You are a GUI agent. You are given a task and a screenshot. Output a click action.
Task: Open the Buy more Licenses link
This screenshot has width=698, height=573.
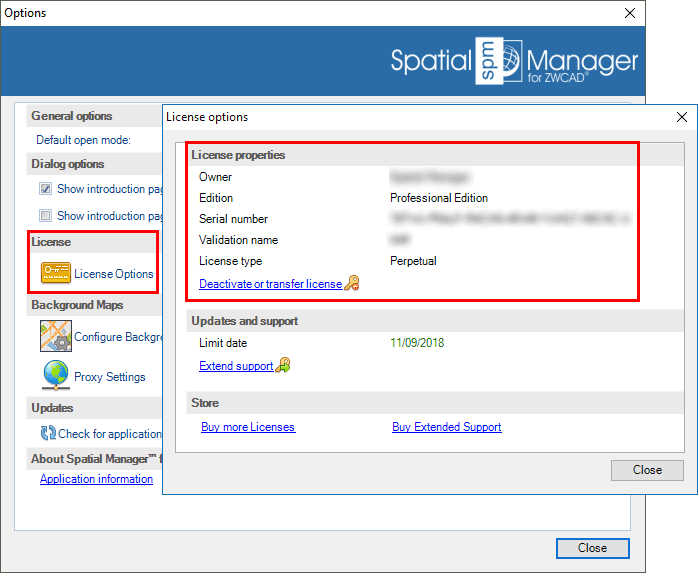coord(248,427)
